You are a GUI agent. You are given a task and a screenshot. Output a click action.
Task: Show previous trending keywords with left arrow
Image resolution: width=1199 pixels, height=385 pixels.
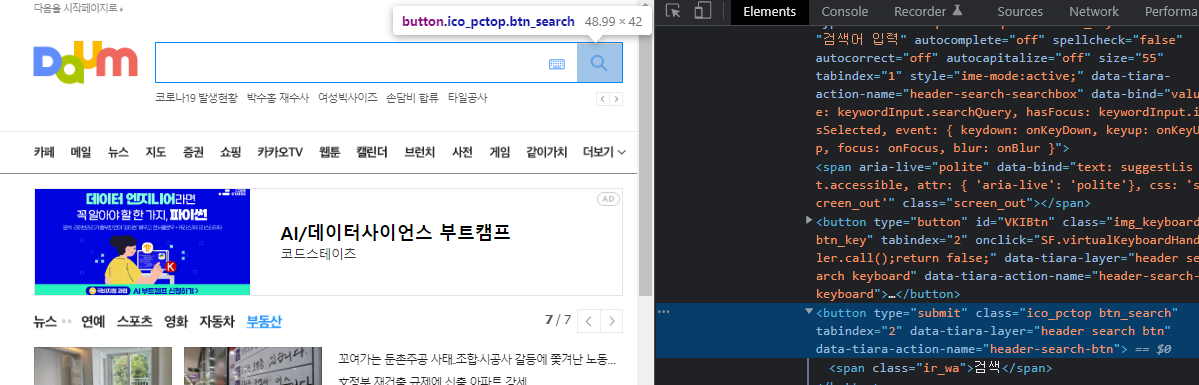[x=602, y=99]
